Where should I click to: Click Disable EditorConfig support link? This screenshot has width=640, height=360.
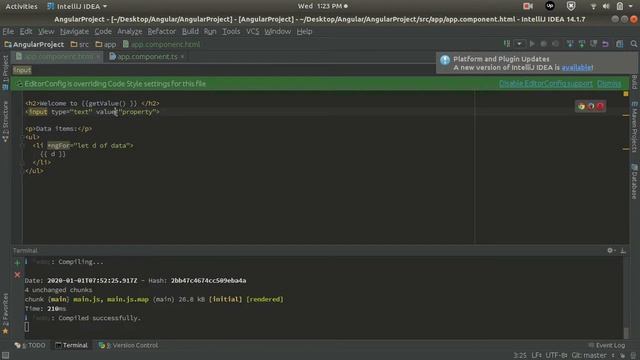tap(546, 84)
